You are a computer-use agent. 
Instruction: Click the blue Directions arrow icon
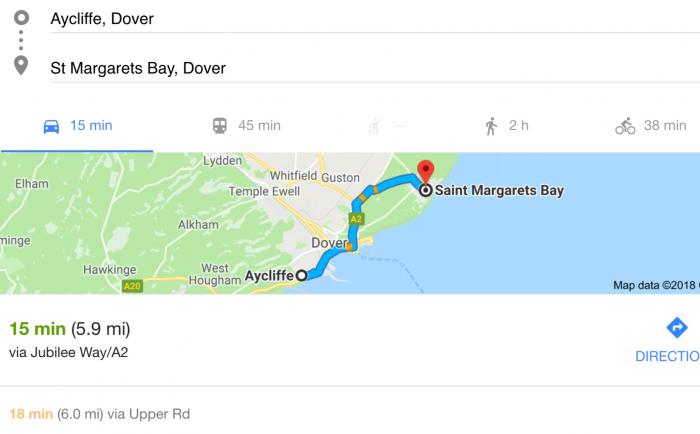(677, 328)
